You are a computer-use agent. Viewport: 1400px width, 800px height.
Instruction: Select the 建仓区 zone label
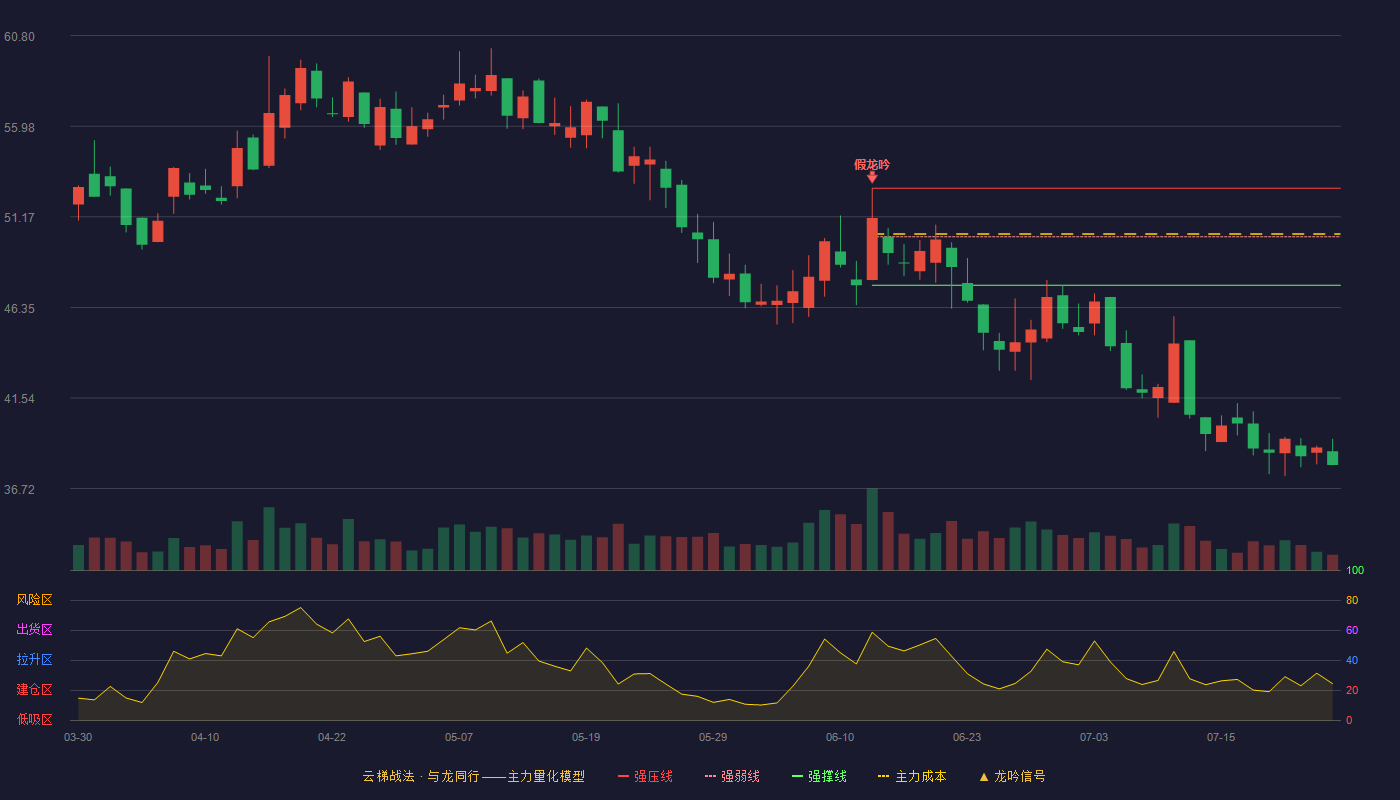34,690
